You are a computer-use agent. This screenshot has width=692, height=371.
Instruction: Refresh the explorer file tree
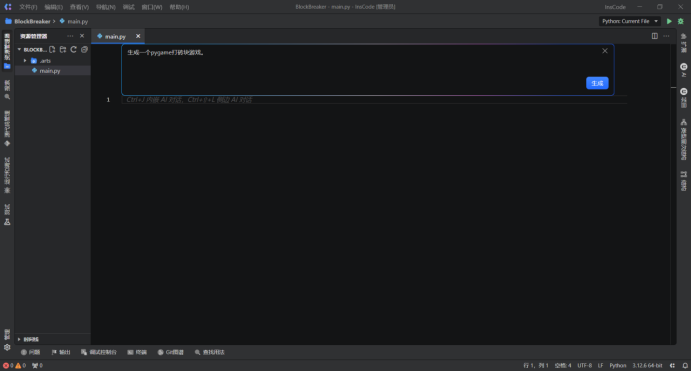coord(73,49)
